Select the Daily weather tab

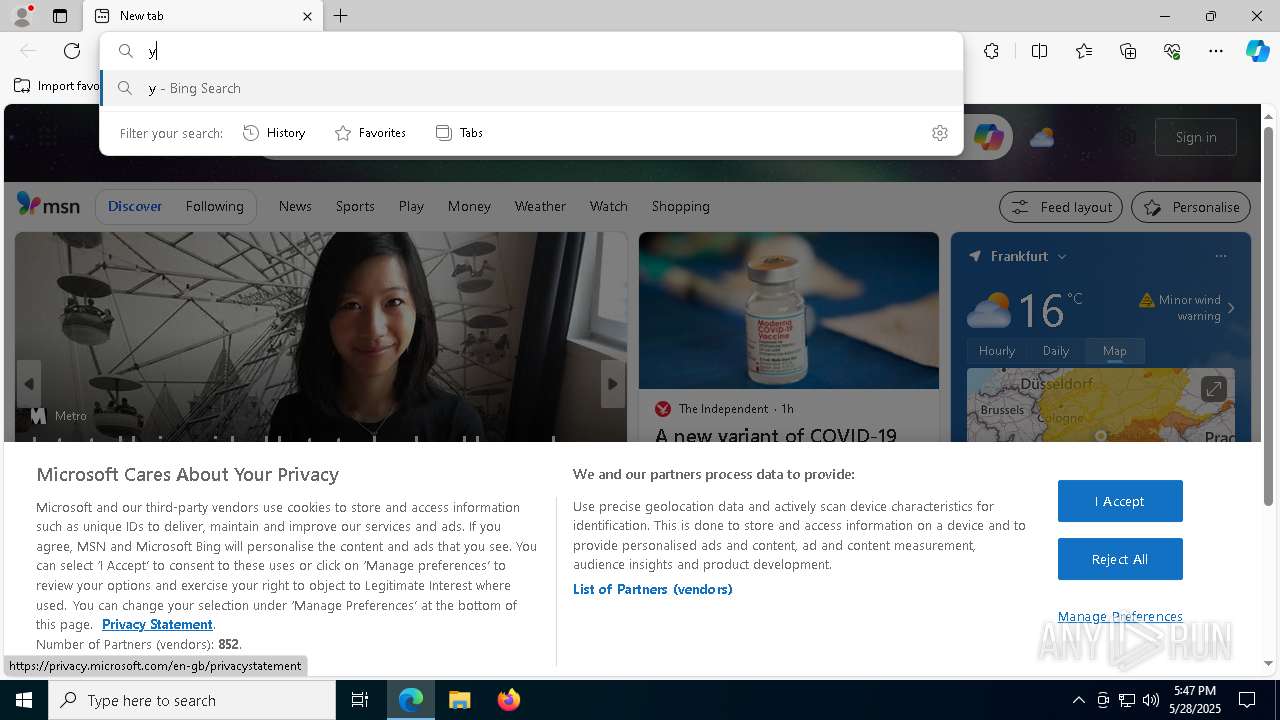(1056, 351)
